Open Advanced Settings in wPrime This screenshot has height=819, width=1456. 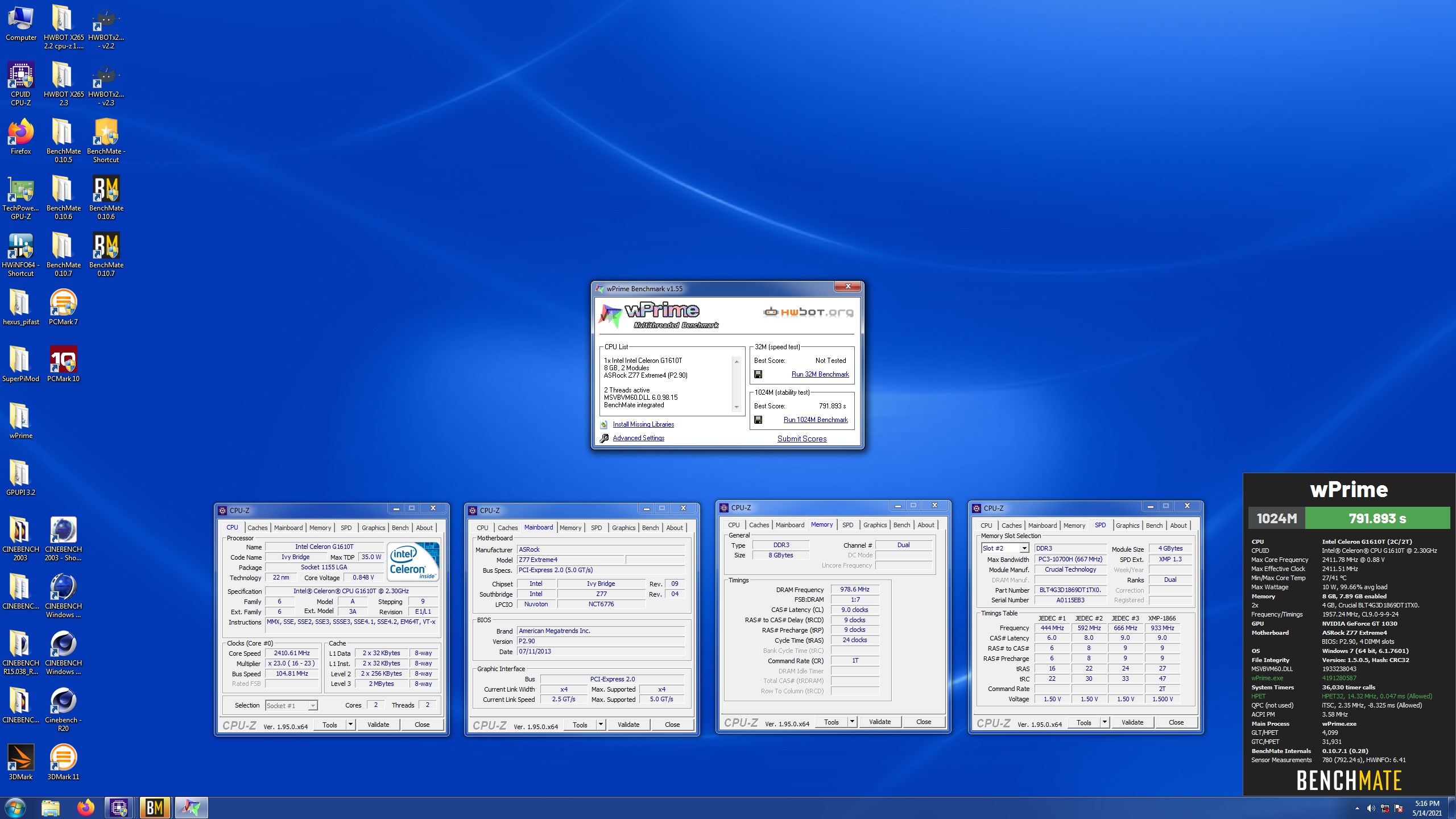click(x=638, y=438)
